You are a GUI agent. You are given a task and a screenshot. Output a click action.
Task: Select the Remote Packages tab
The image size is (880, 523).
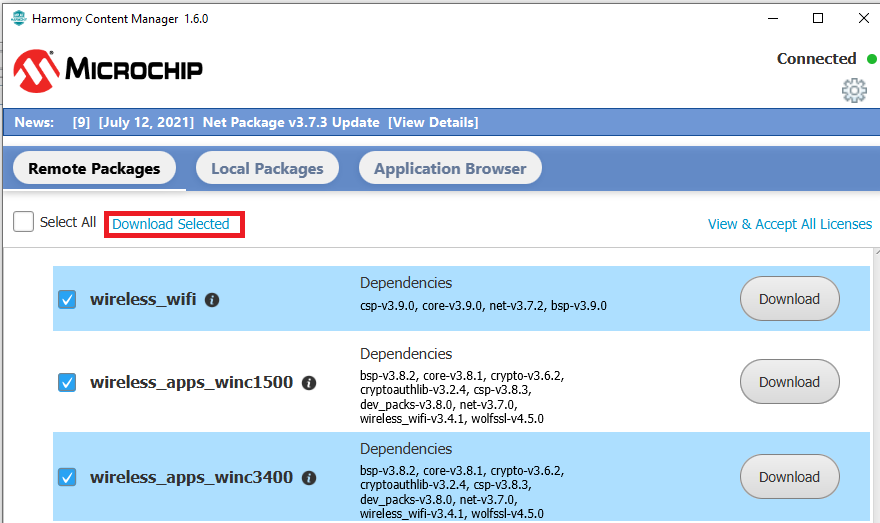click(x=94, y=168)
